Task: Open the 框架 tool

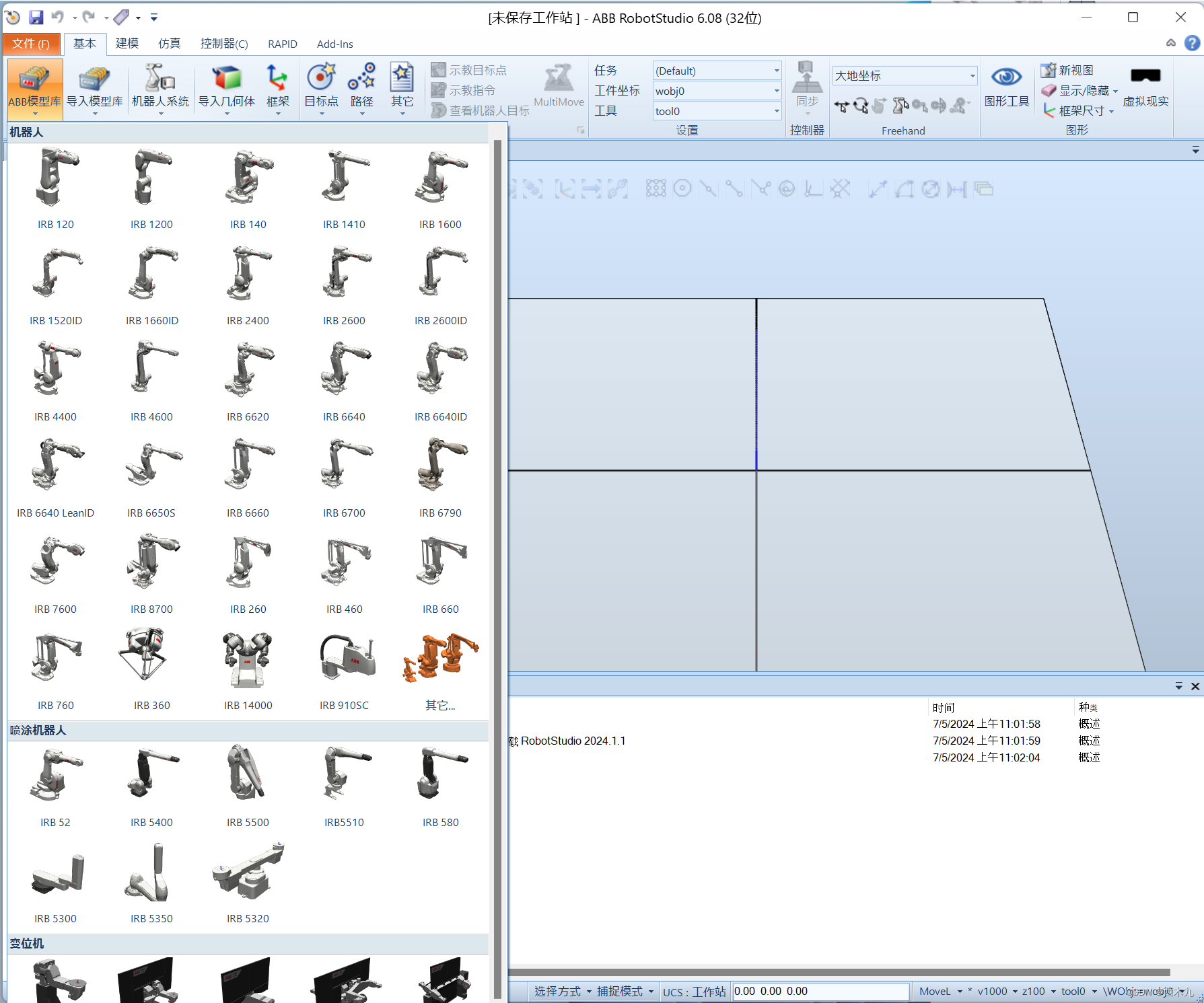Action: point(277,88)
